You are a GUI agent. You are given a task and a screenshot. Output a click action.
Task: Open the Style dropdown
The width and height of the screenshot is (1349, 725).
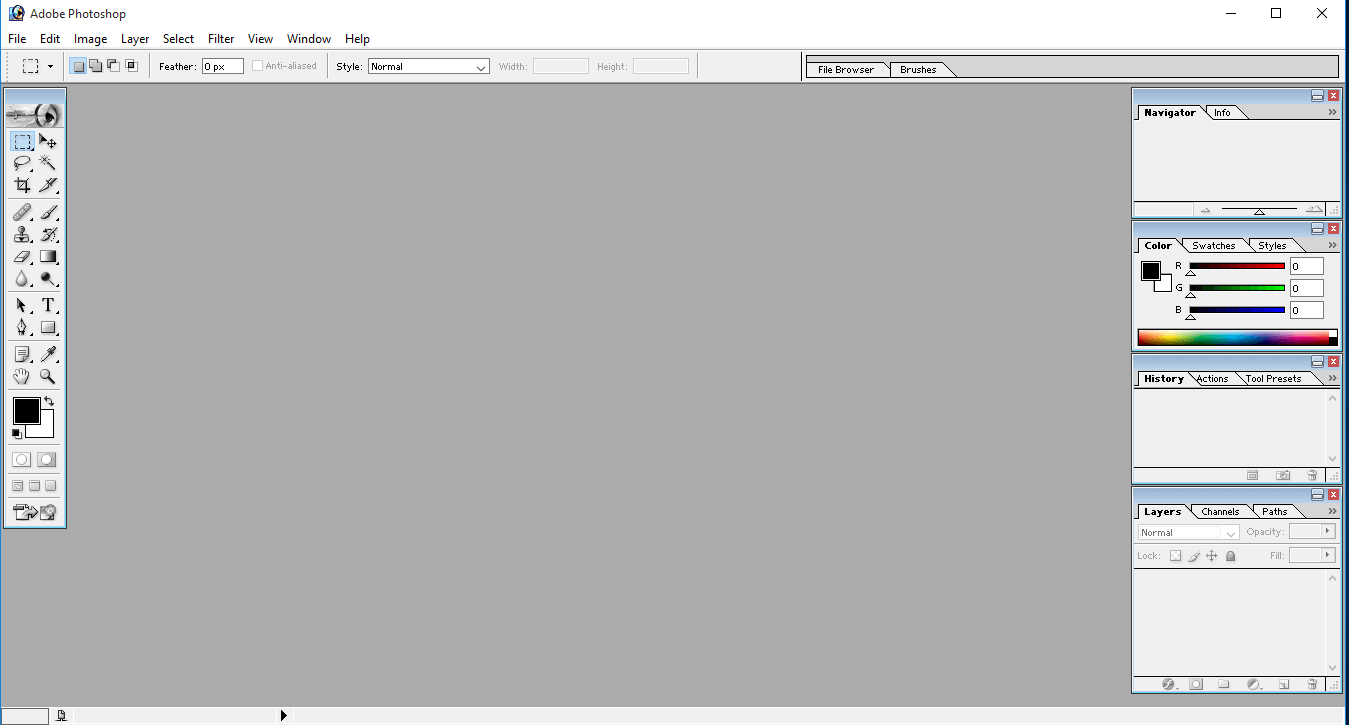pos(428,65)
